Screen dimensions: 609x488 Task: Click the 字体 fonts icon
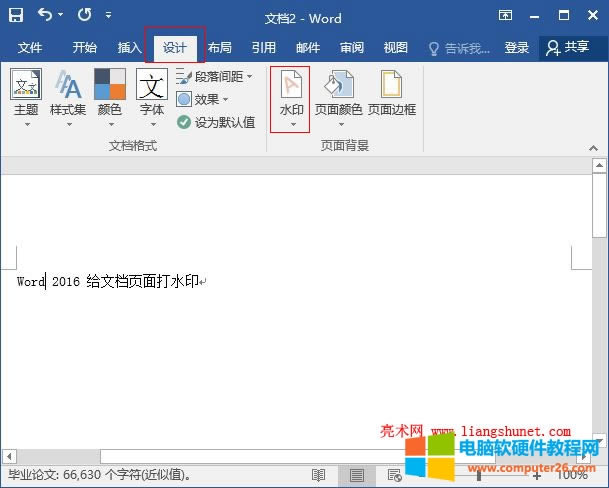click(151, 97)
